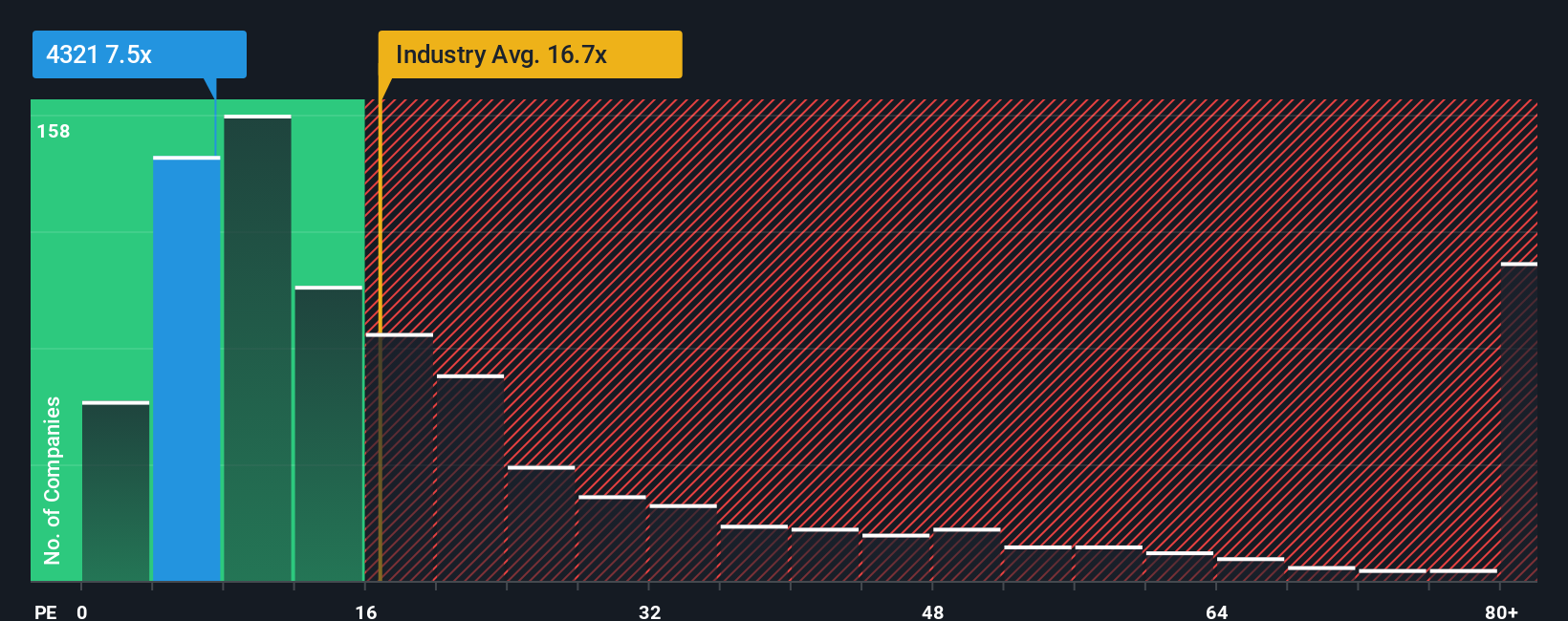Select the green bar ending at PE 16
Screen dimensions: 1568x621
point(329,434)
